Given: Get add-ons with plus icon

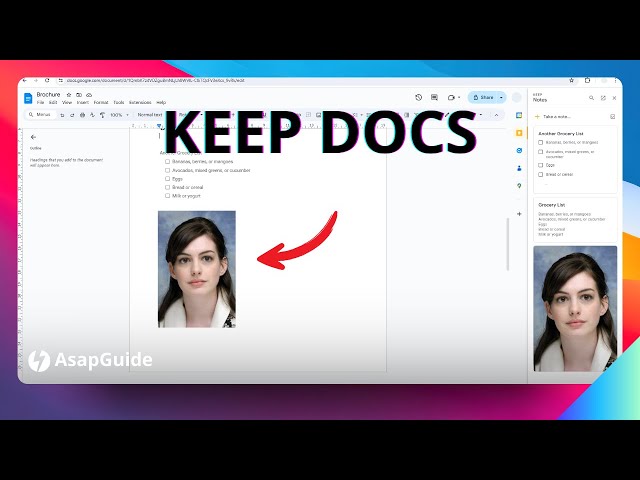Looking at the screenshot, I should (519, 214).
